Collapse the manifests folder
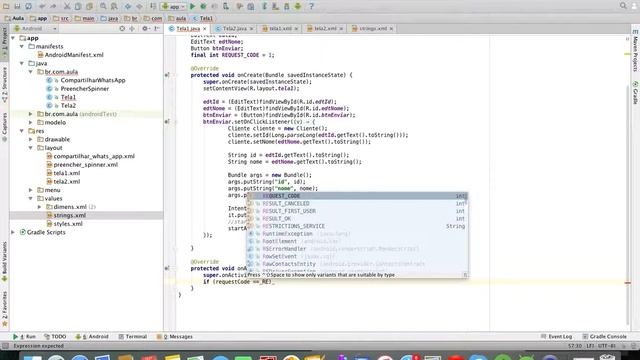This screenshot has height=360, width=640. click(x=22, y=47)
